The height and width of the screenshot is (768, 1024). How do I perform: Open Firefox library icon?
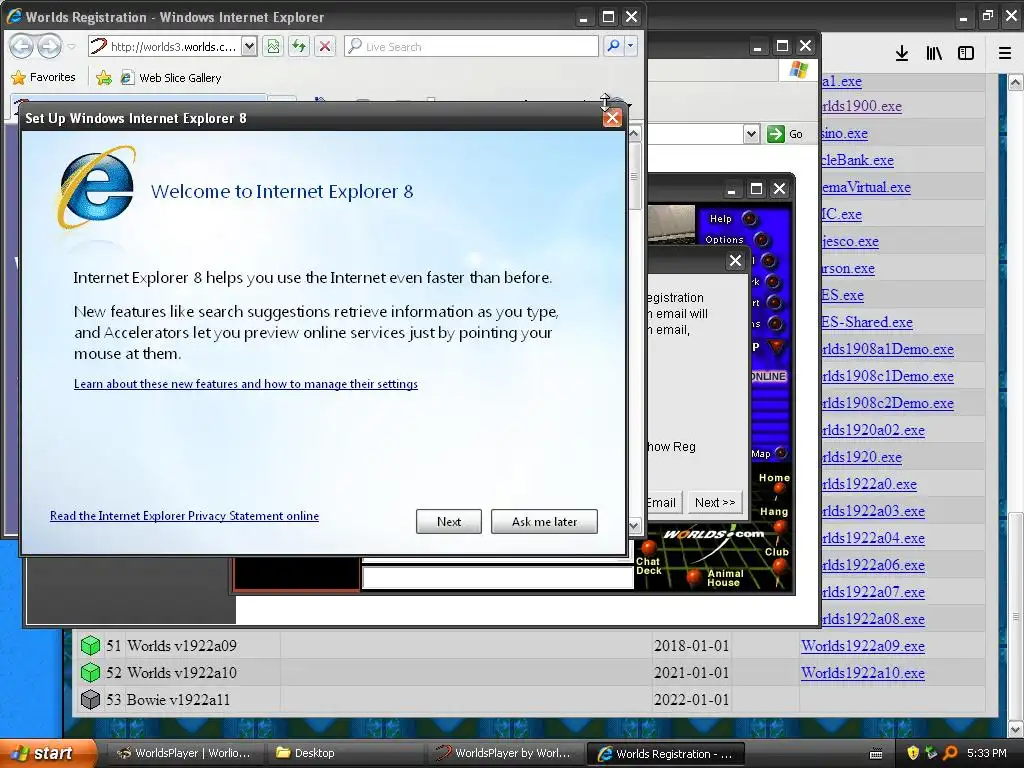click(x=934, y=54)
